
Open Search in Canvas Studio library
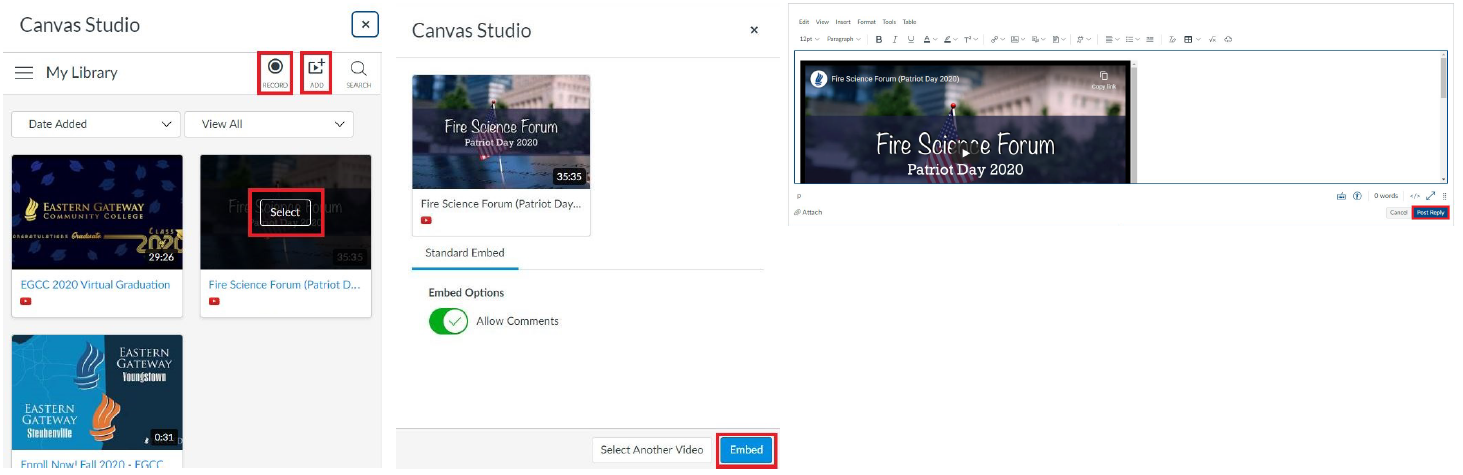[358, 71]
